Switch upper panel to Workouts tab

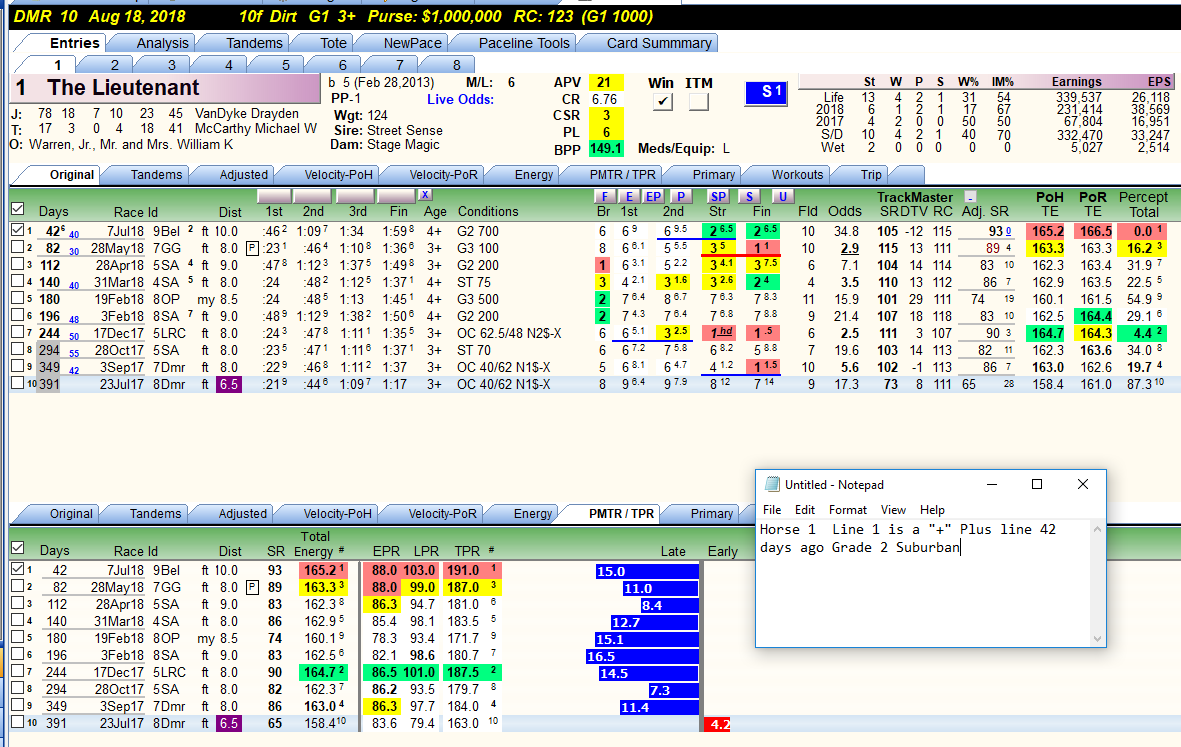pyautogui.click(x=798, y=175)
